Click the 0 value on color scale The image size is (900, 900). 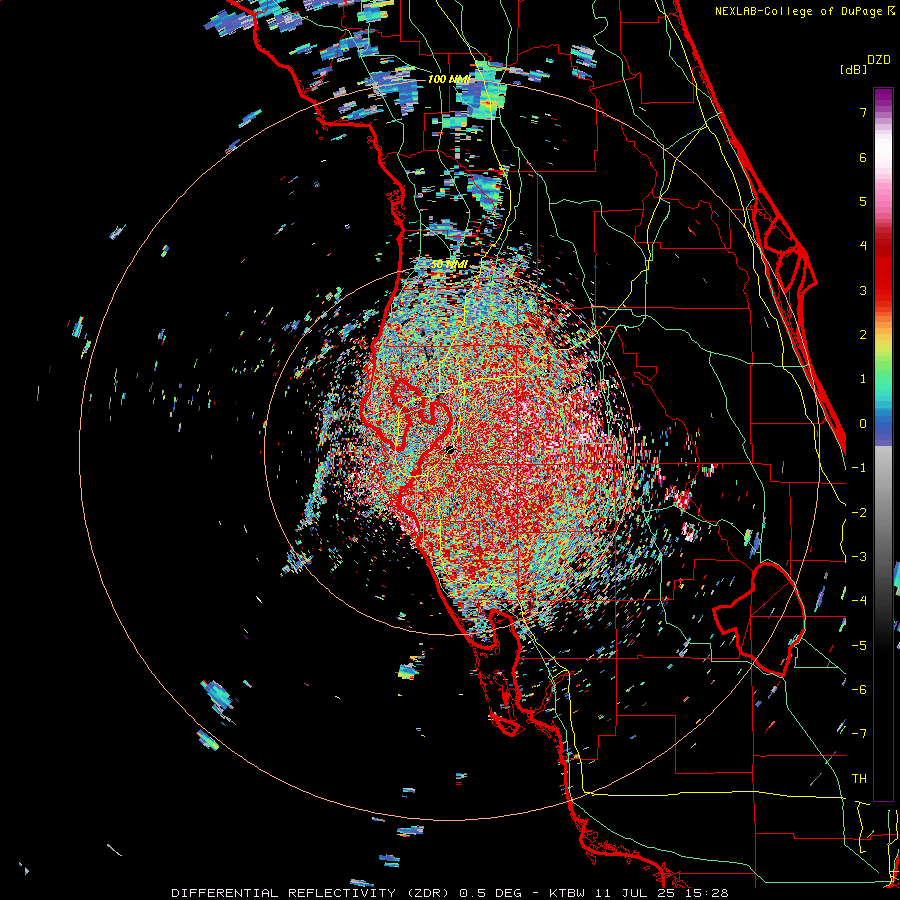pos(863,424)
